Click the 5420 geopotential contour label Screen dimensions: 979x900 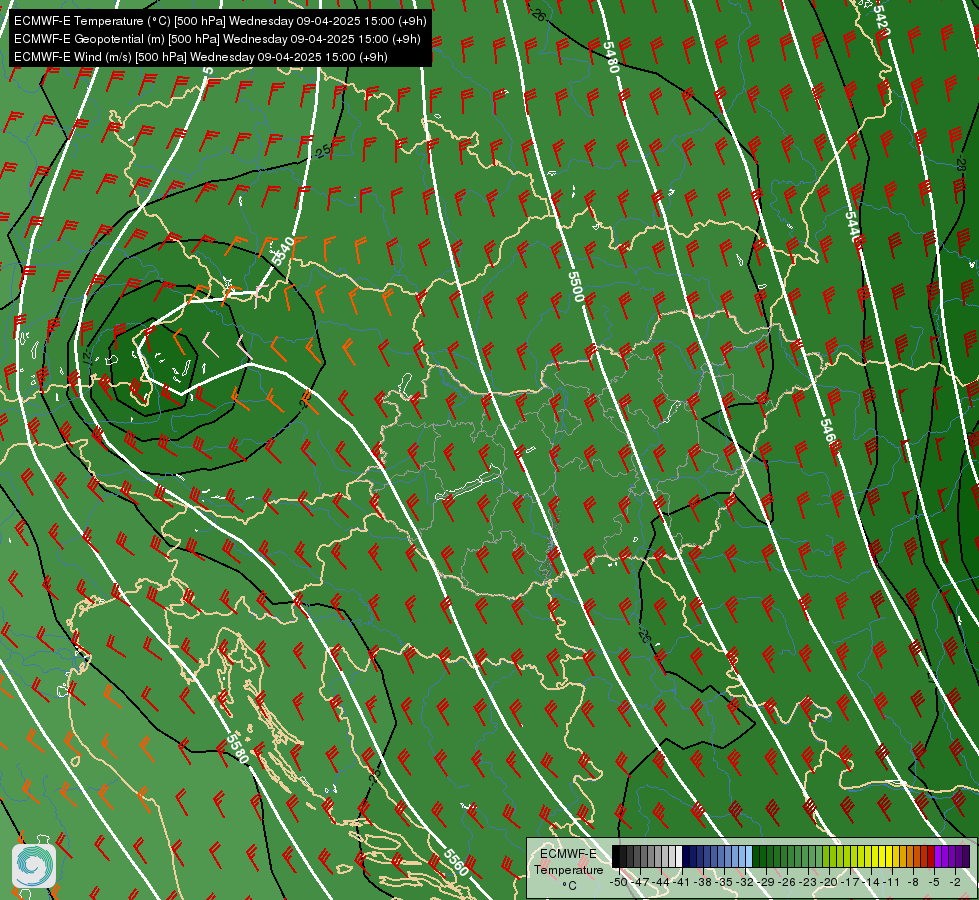click(882, 20)
